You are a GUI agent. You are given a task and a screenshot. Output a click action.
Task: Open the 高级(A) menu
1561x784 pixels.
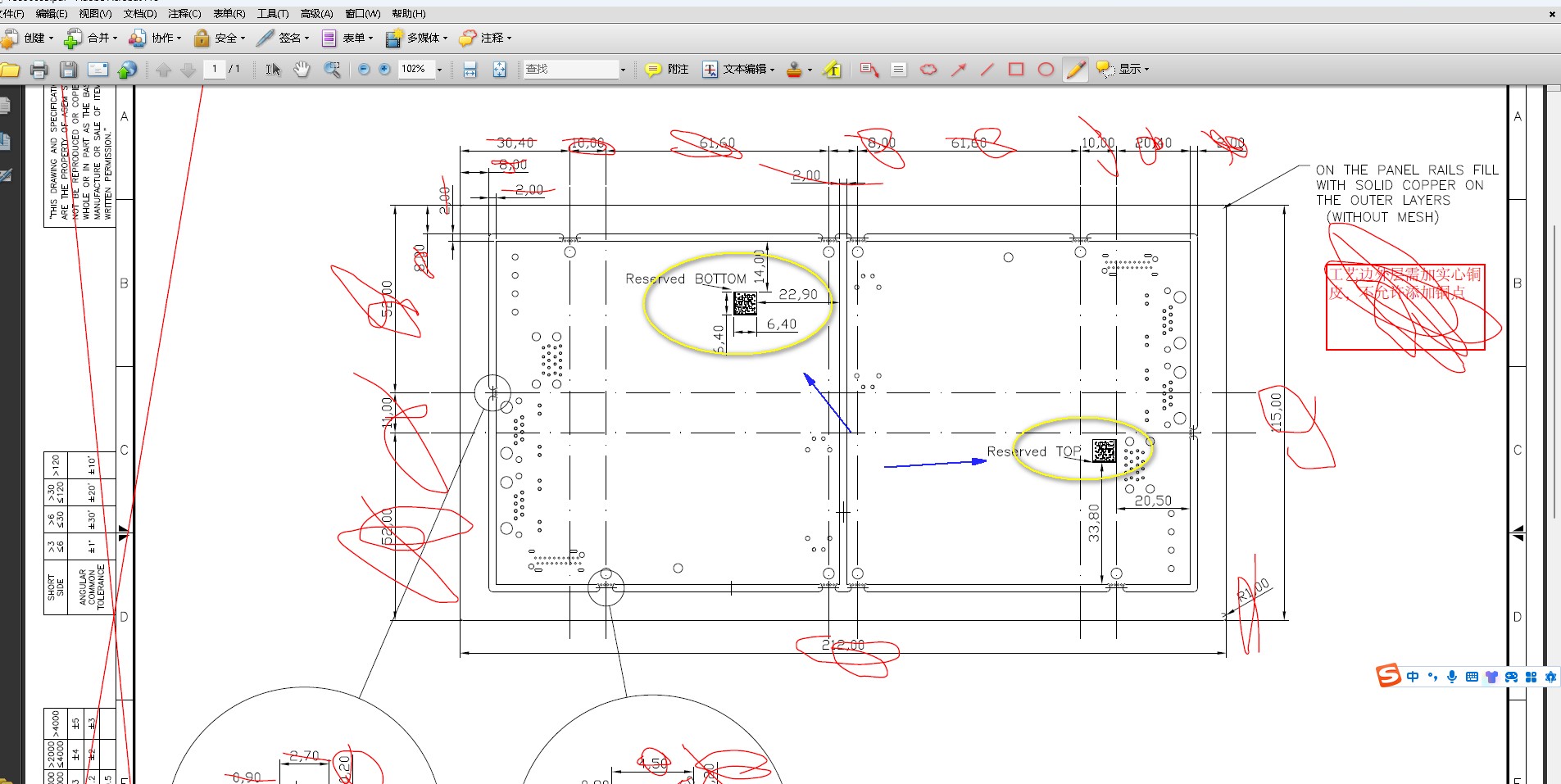click(316, 14)
